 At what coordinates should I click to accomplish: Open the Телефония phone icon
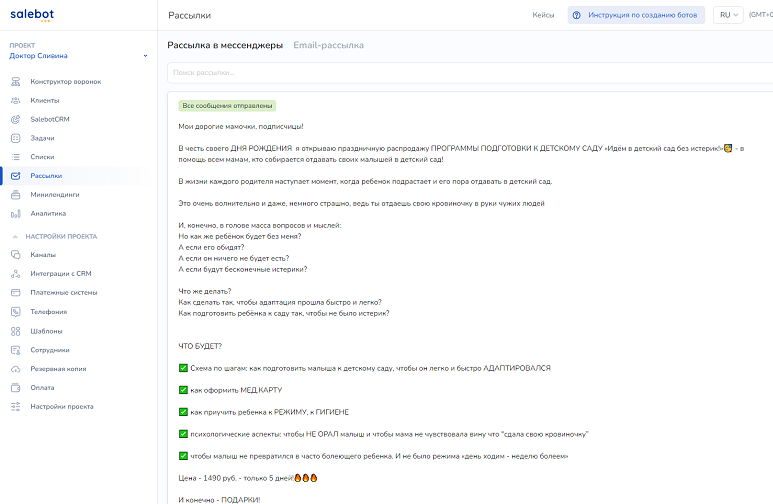pyautogui.click(x=16, y=311)
